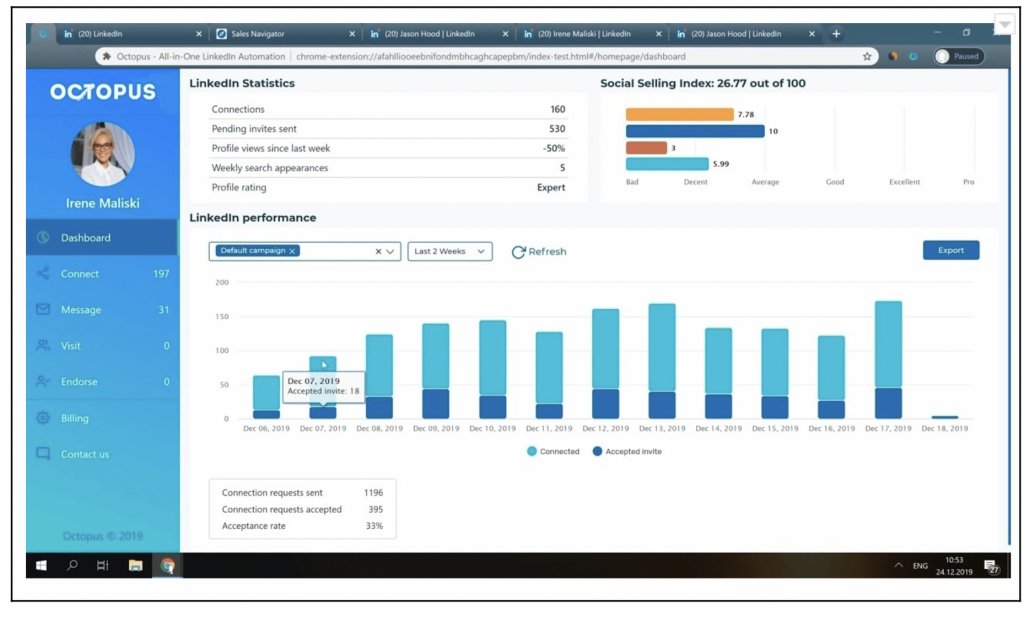This screenshot has width=1024, height=617.
Task: Click the Connection requests sent 1196 value
Action: point(374,493)
